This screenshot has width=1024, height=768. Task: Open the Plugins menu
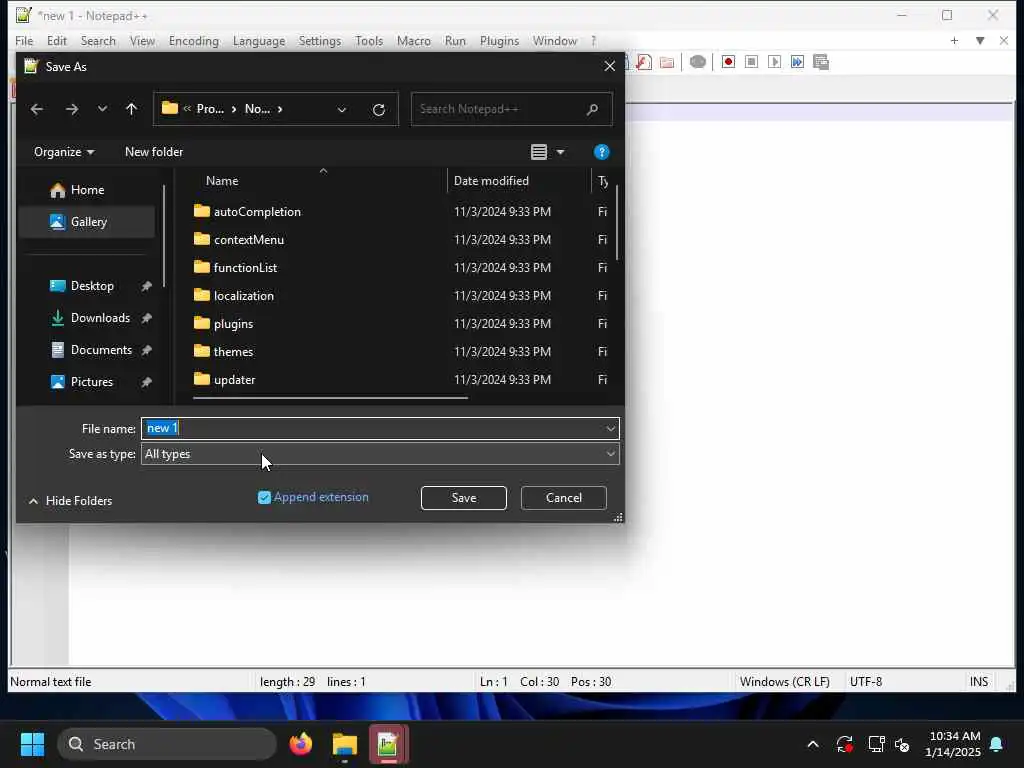click(x=500, y=40)
